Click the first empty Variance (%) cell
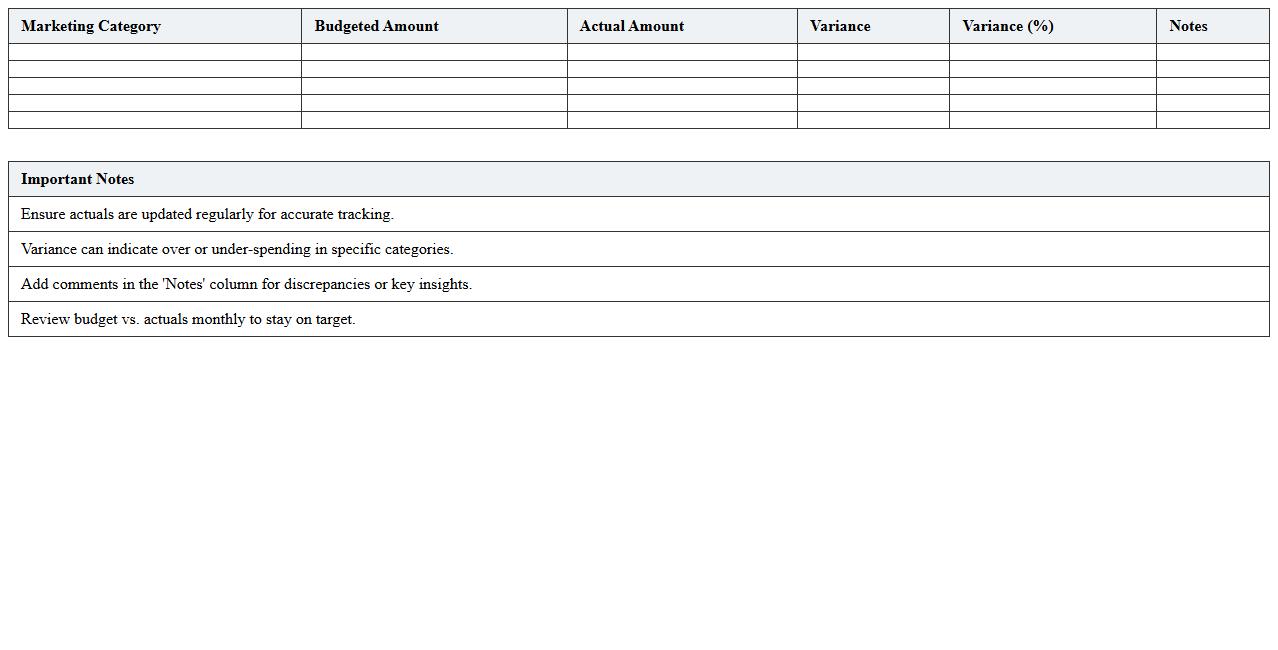Screen dimensions: 1278x650 (x=1052, y=53)
